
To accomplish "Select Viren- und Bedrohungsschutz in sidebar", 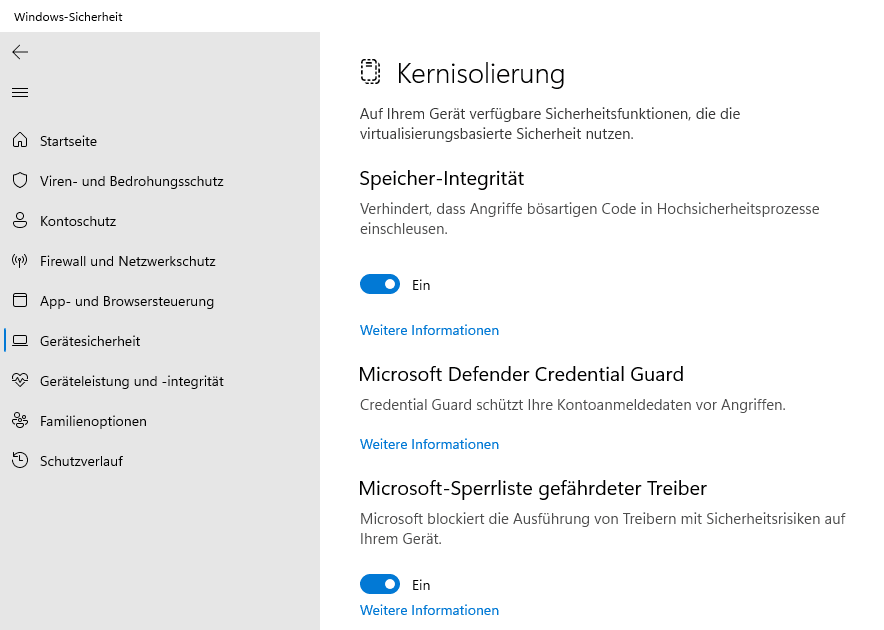I will [x=131, y=181].
